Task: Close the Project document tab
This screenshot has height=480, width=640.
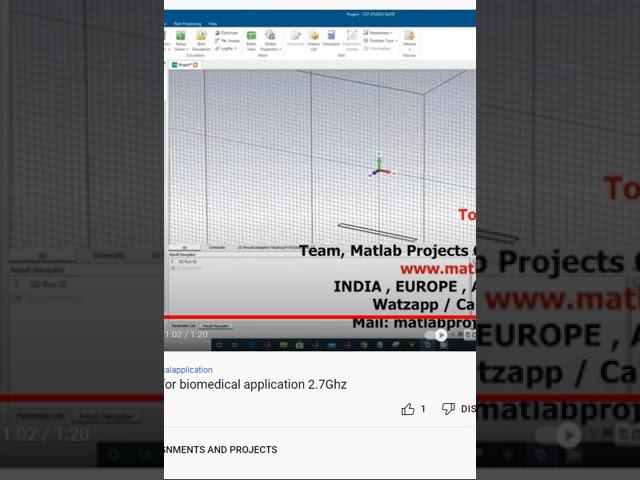Action: coord(196,64)
